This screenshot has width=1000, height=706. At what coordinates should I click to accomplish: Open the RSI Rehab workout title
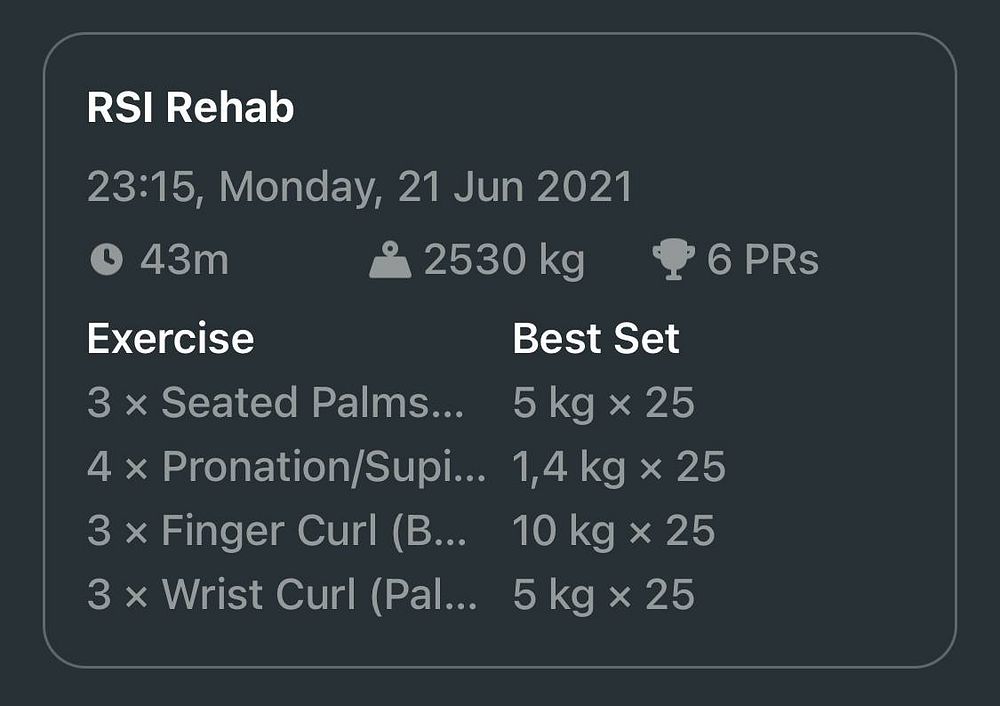[190, 107]
